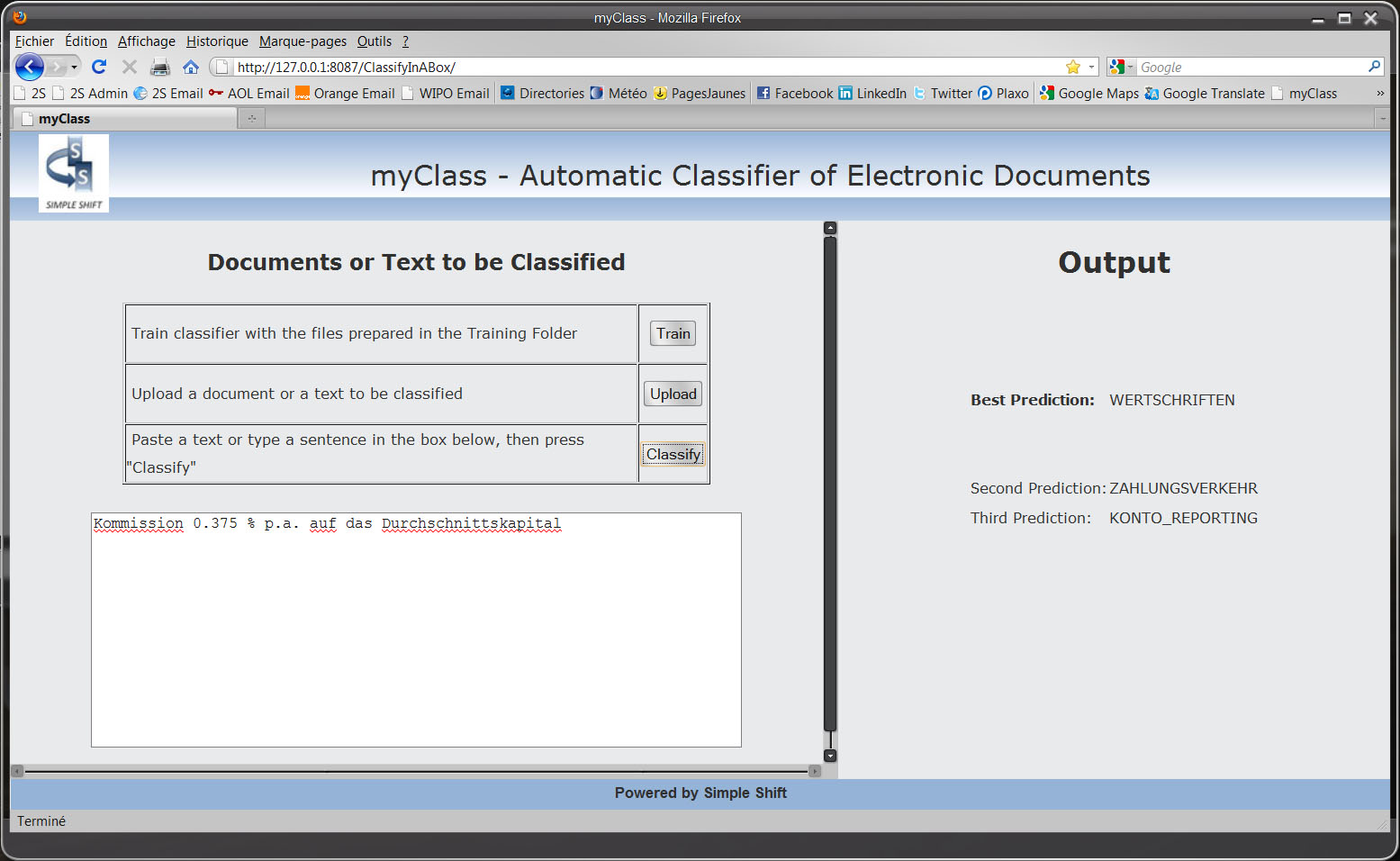Open the list all tabs dropdown
This screenshot has height=861, width=1400.
click(1383, 119)
